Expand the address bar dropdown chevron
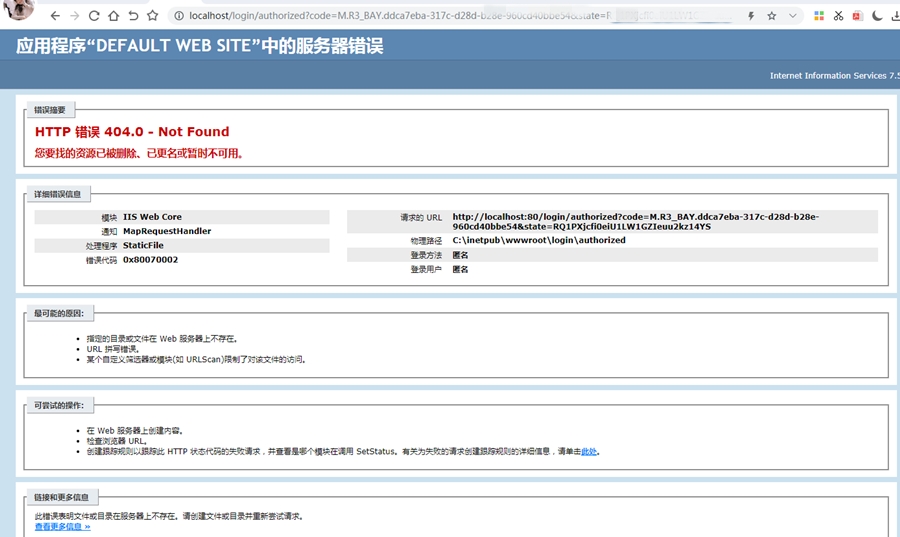This screenshot has width=900, height=537. tap(793, 16)
